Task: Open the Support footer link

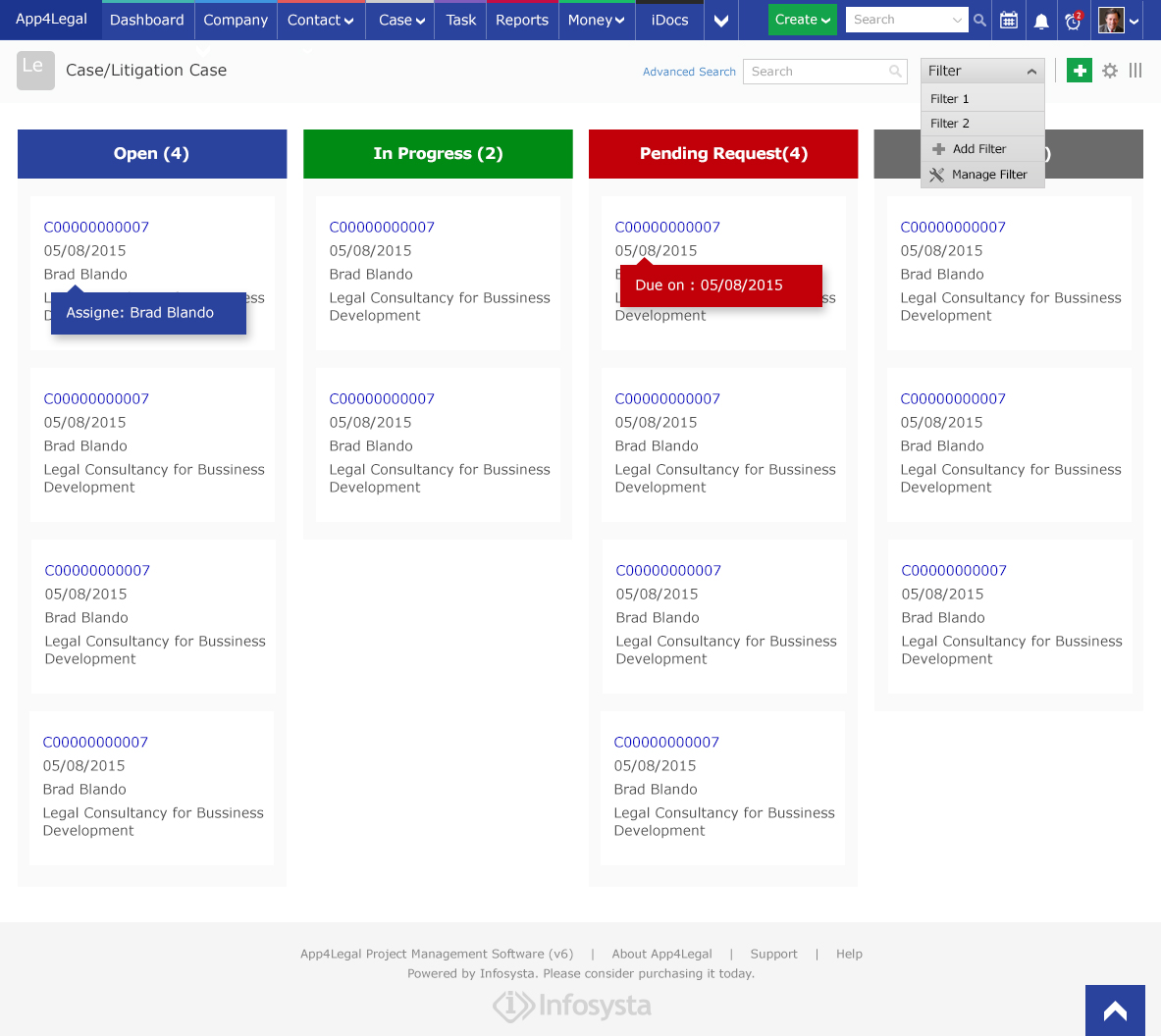Action: 773,954
